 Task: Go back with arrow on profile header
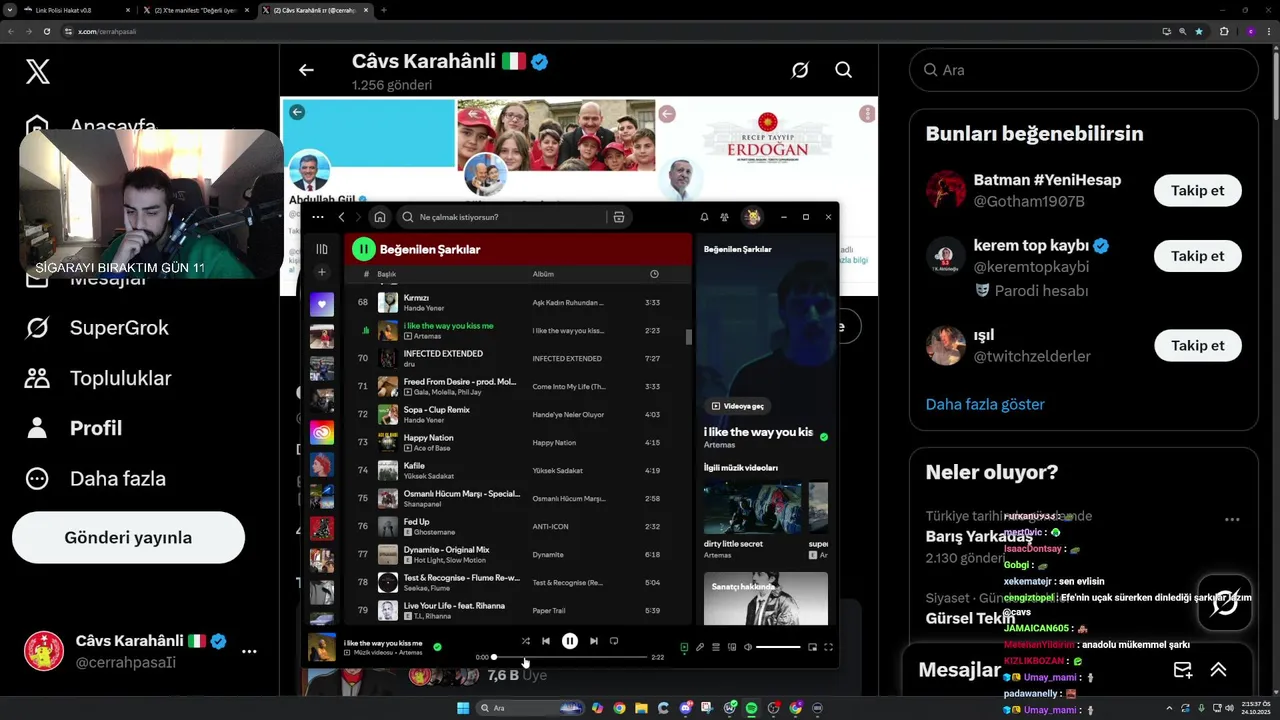pyautogui.click(x=306, y=70)
